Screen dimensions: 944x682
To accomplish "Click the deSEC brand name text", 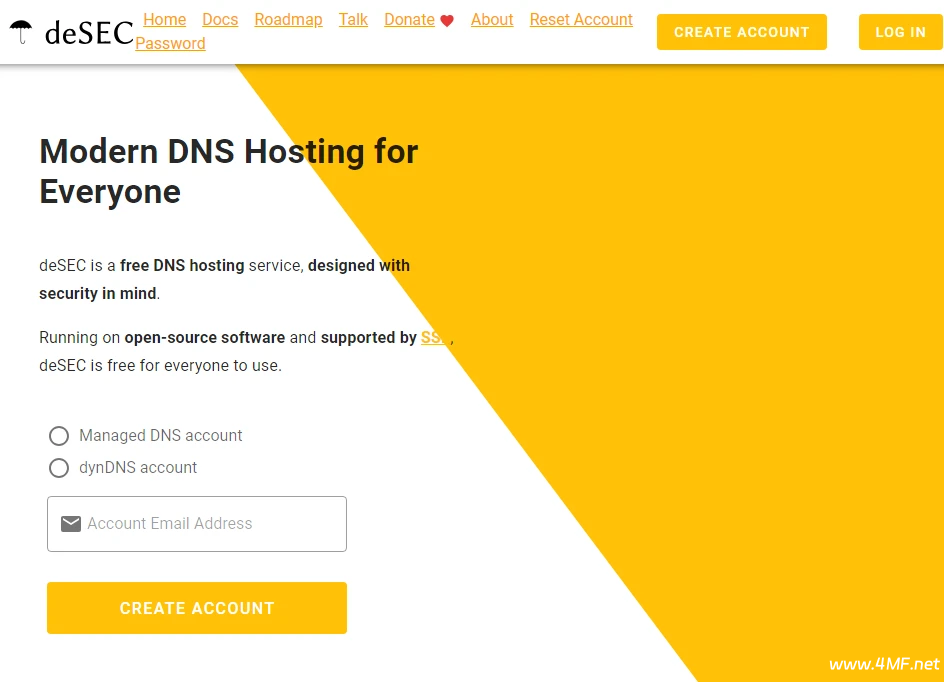I will tap(89, 33).
